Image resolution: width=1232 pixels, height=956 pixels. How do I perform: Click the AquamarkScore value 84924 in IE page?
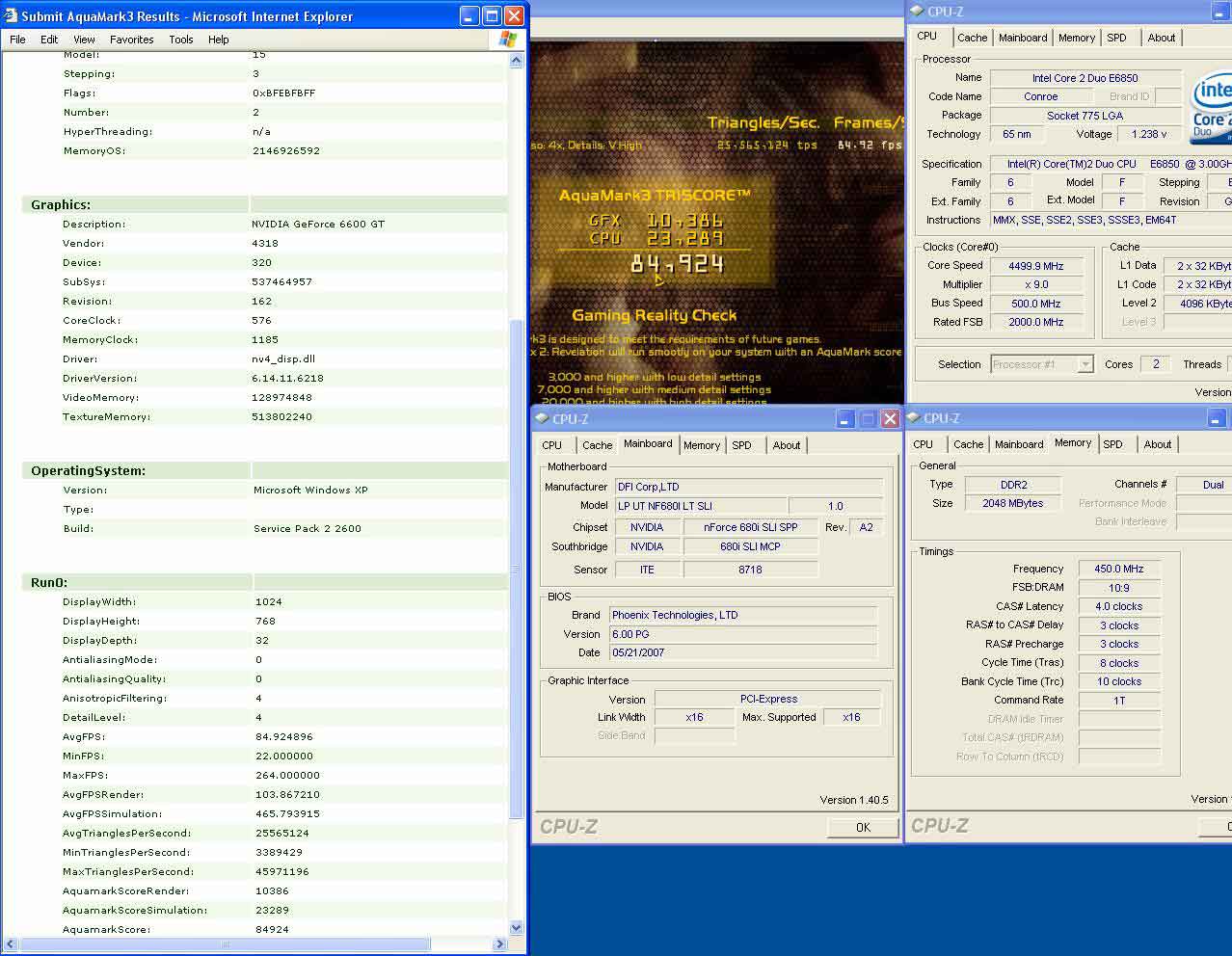272,929
